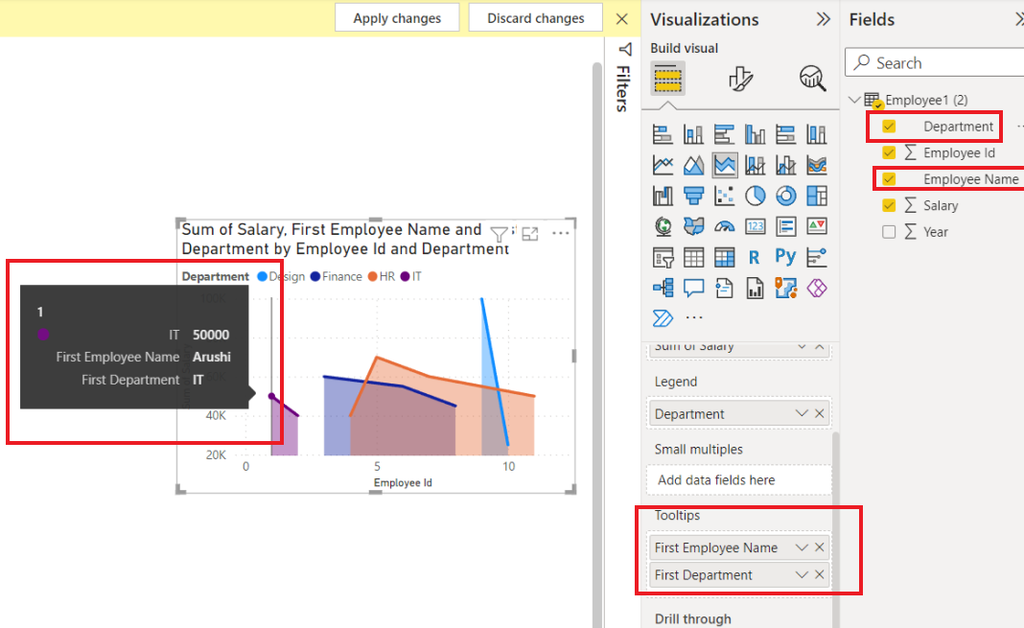Toggle the Department field checkbox
Screen dimensions: 1024x628
(x=889, y=126)
